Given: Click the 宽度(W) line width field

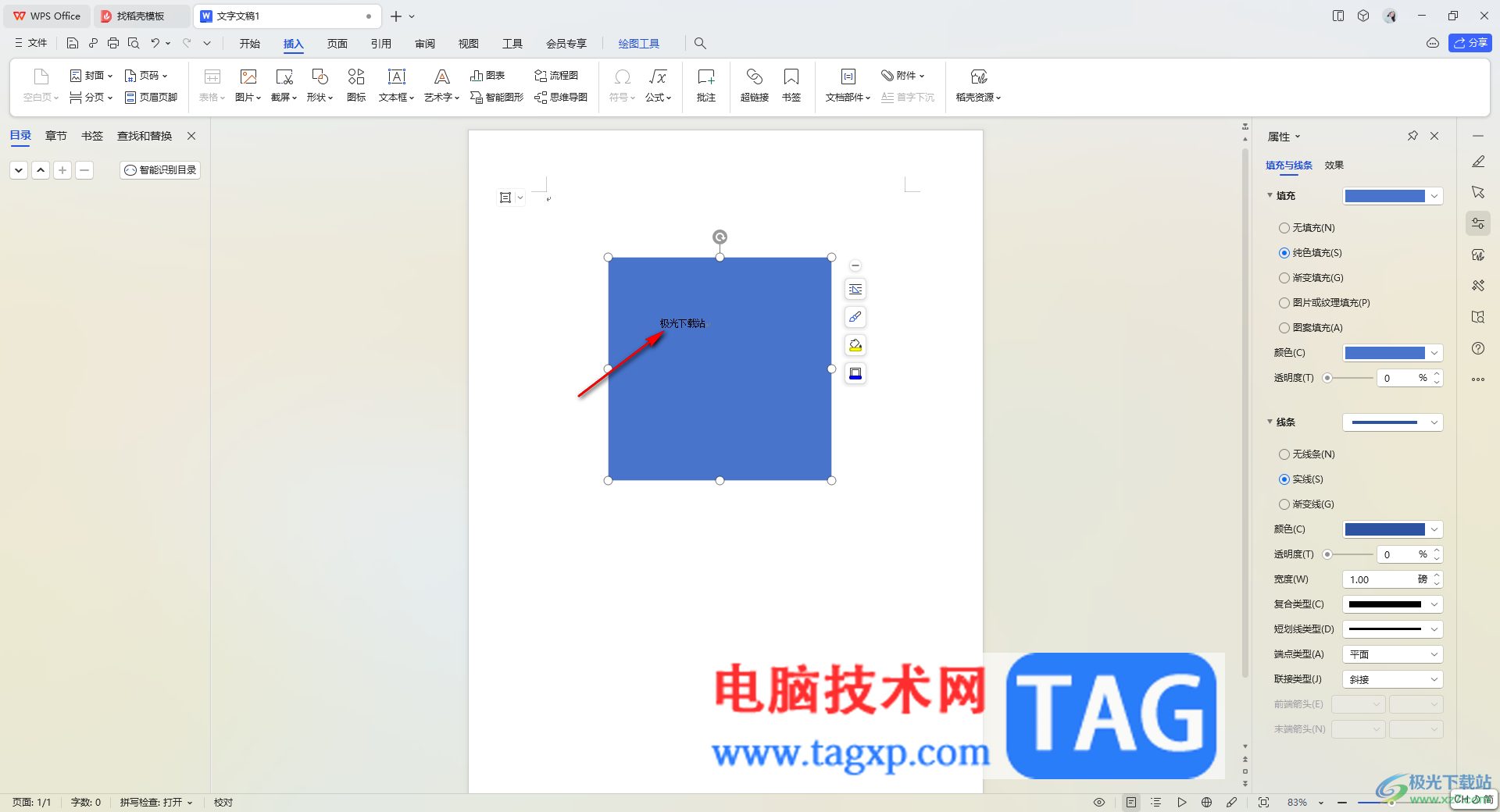Looking at the screenshot, I should coord(1392,579).
